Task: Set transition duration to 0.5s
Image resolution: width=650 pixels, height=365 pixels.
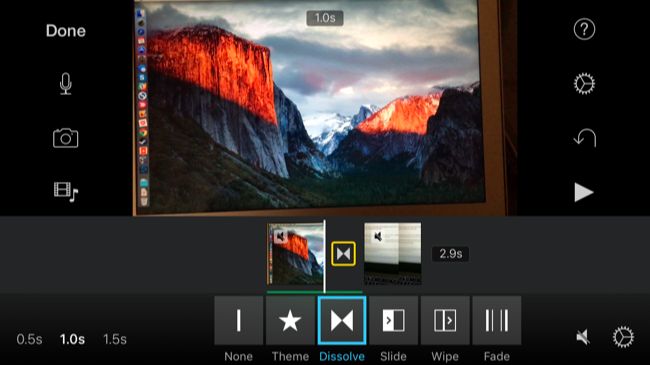Action: pyautogui.click(x=29, y=339)
